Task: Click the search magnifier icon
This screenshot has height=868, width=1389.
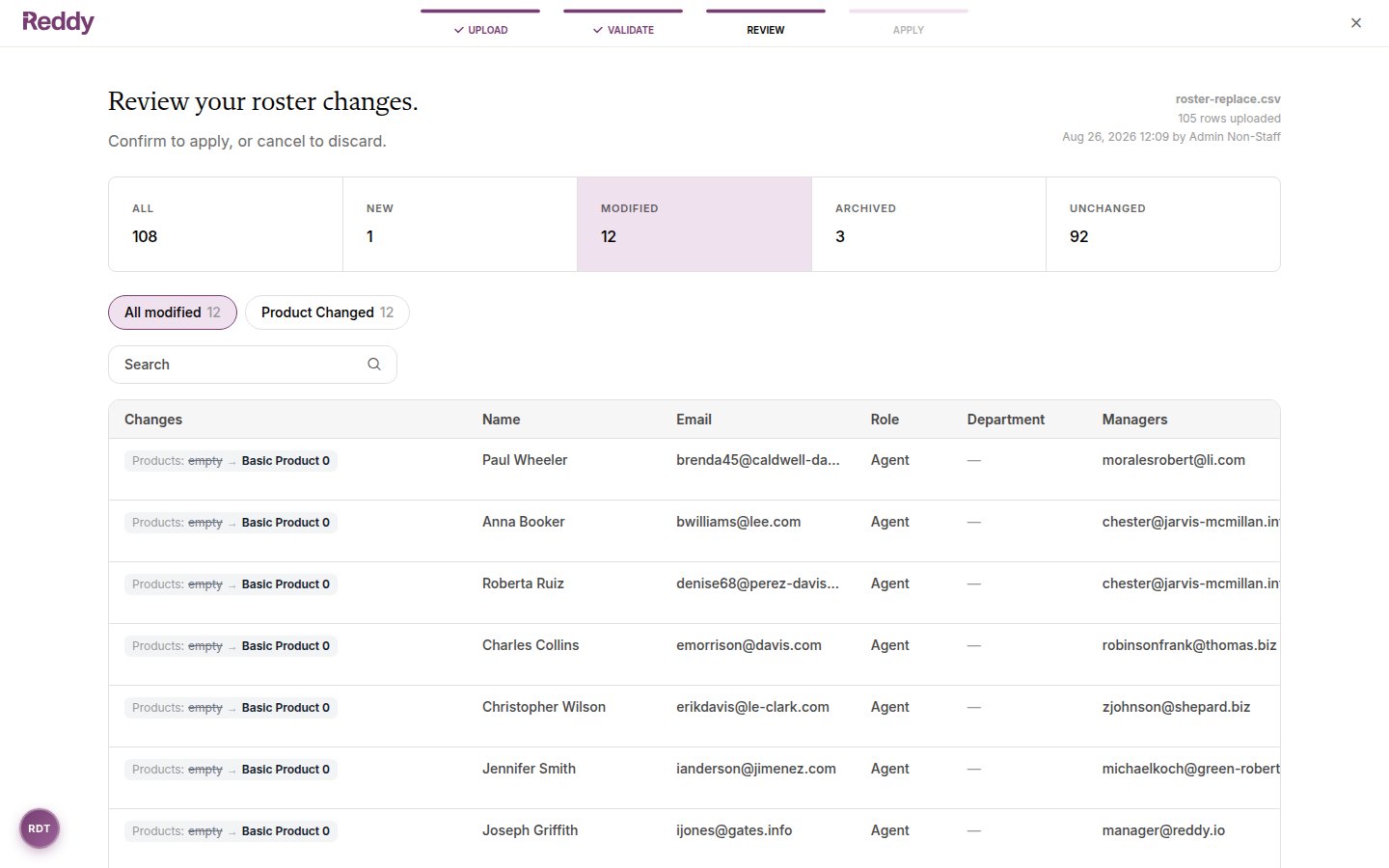Action: coord(374,365)
